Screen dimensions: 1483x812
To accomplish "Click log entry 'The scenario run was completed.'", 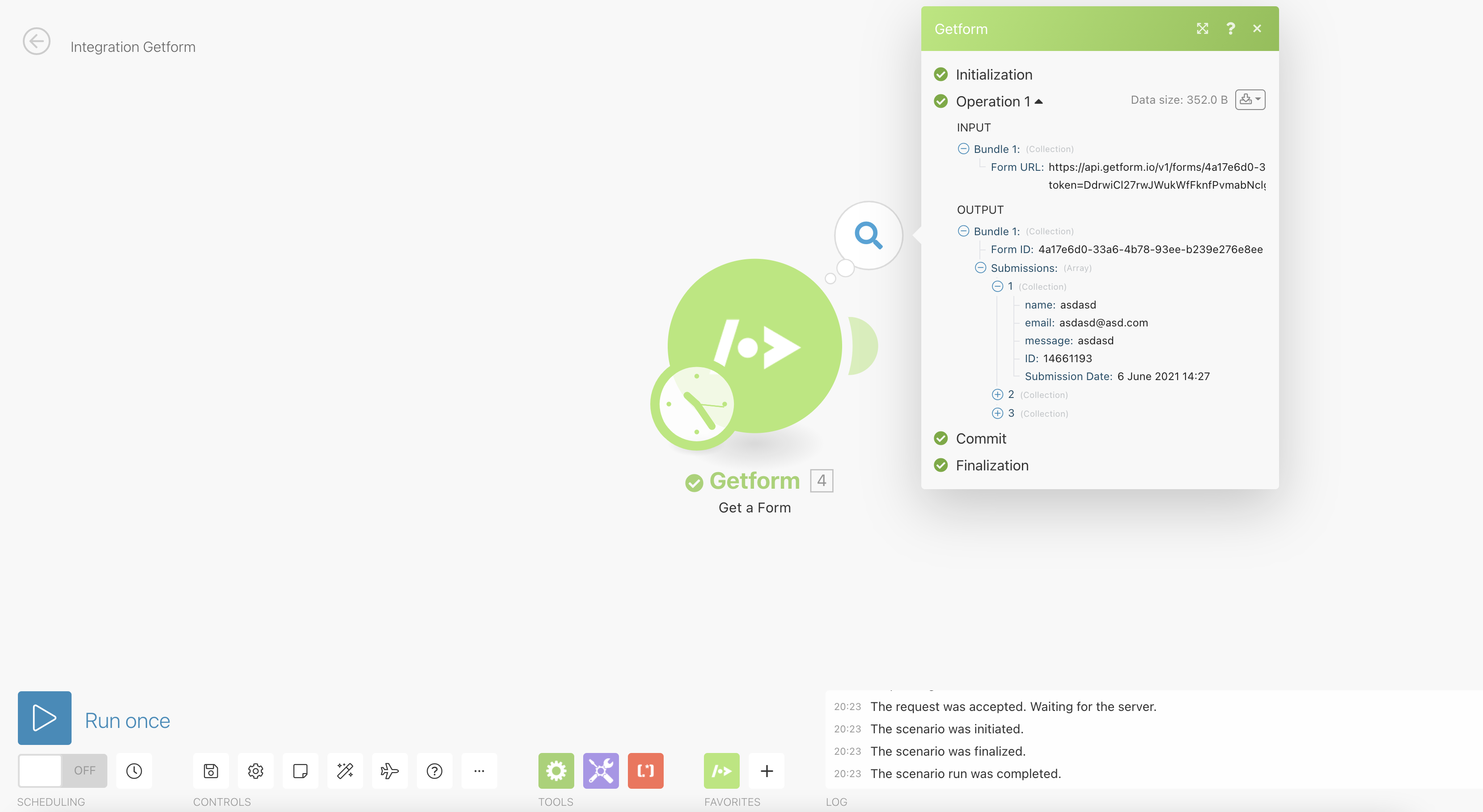I will pos(966,774).
